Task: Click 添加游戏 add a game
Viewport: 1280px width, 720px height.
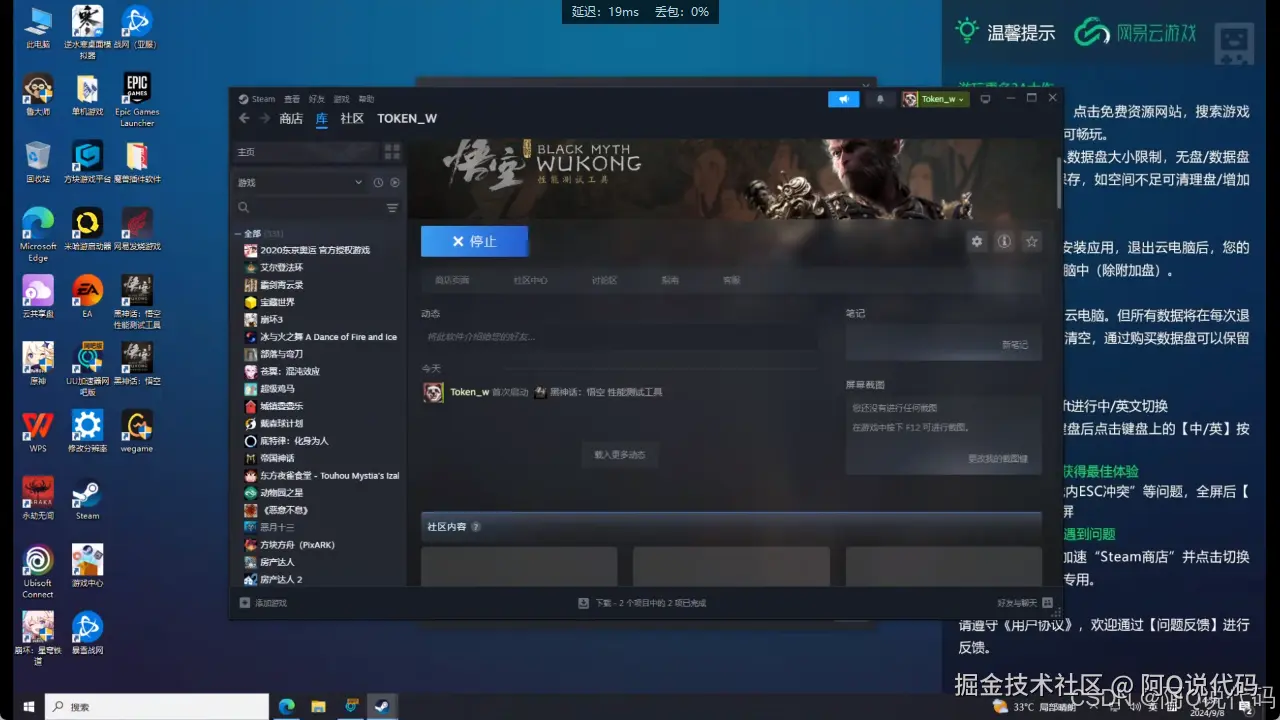Action: pyautogui.click(x=264, y=603)
